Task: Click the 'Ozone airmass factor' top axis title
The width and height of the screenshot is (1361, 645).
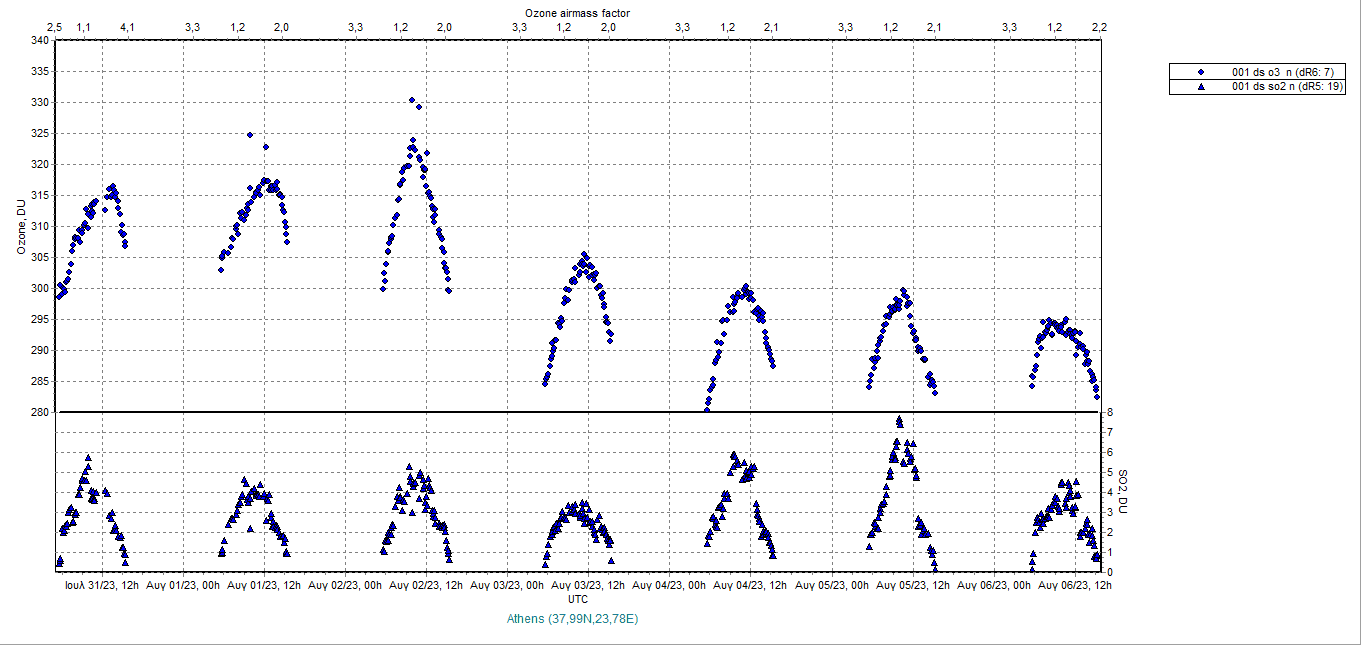Action: (x=577, y=11)
